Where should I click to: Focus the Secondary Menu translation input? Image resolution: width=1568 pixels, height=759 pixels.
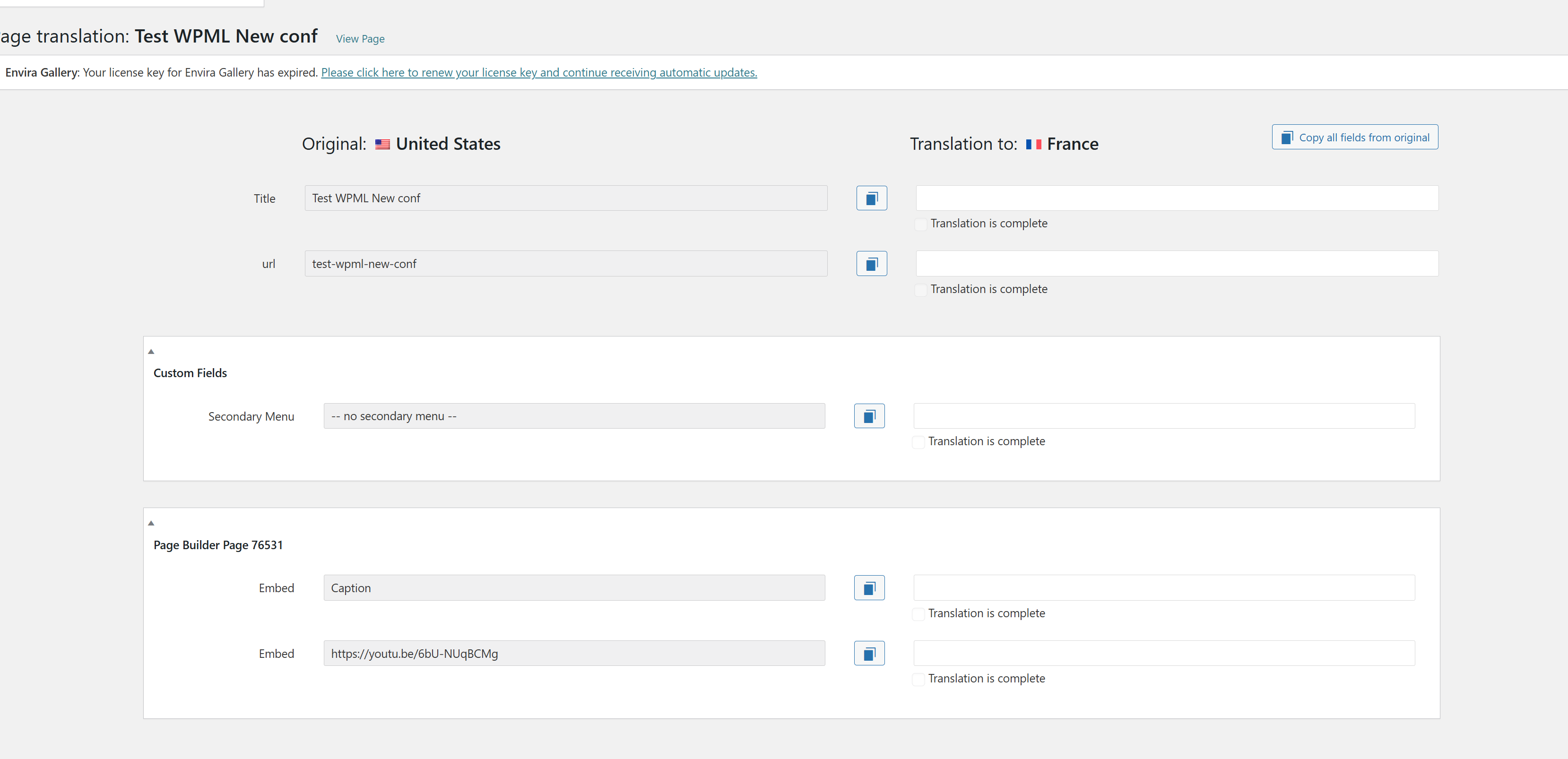pyautogui.click(x=1163, y=416)
